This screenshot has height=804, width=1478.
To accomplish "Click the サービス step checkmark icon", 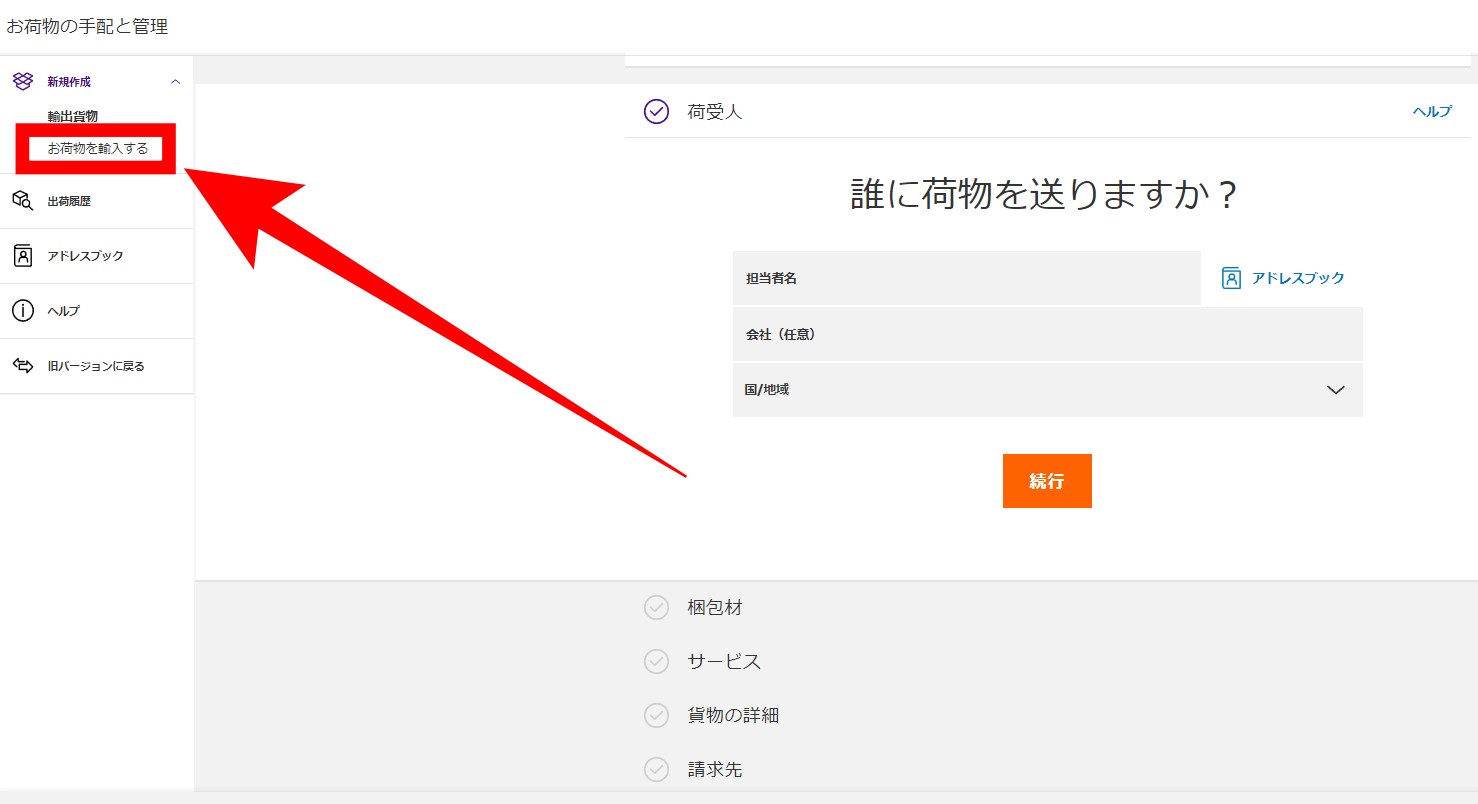I will (x=656, y=661).
